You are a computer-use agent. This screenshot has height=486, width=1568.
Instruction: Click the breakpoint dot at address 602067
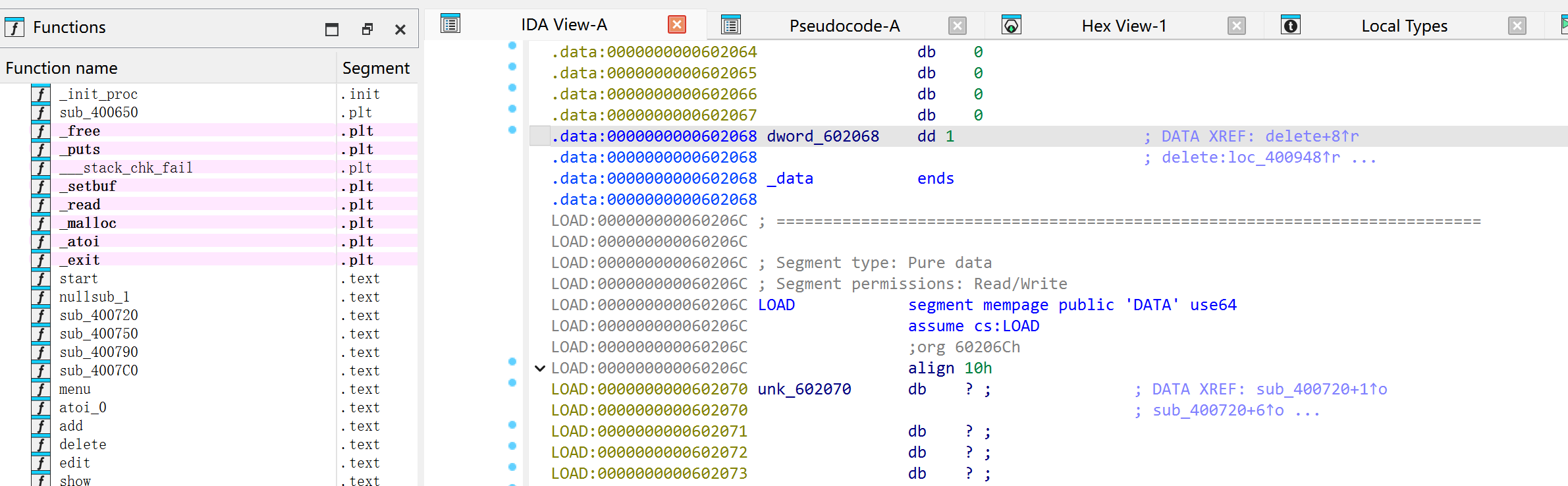tap(512, 109)
